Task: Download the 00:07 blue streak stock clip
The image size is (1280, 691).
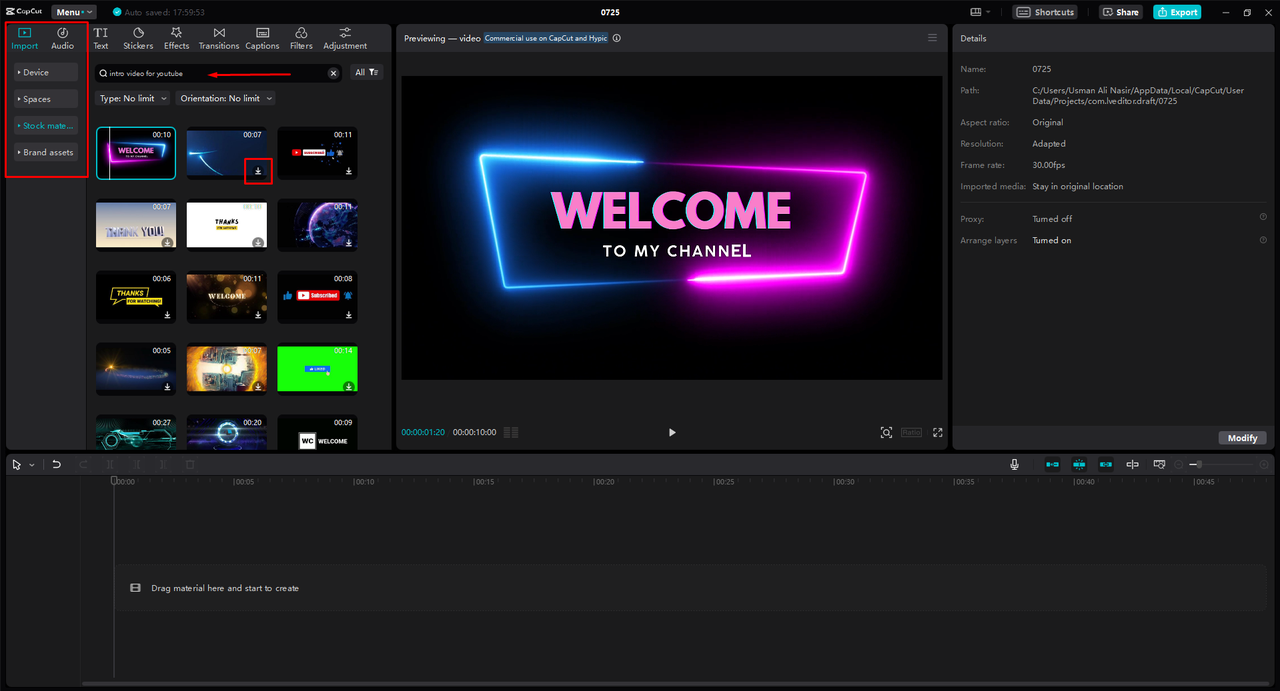Action: [258, 171]
